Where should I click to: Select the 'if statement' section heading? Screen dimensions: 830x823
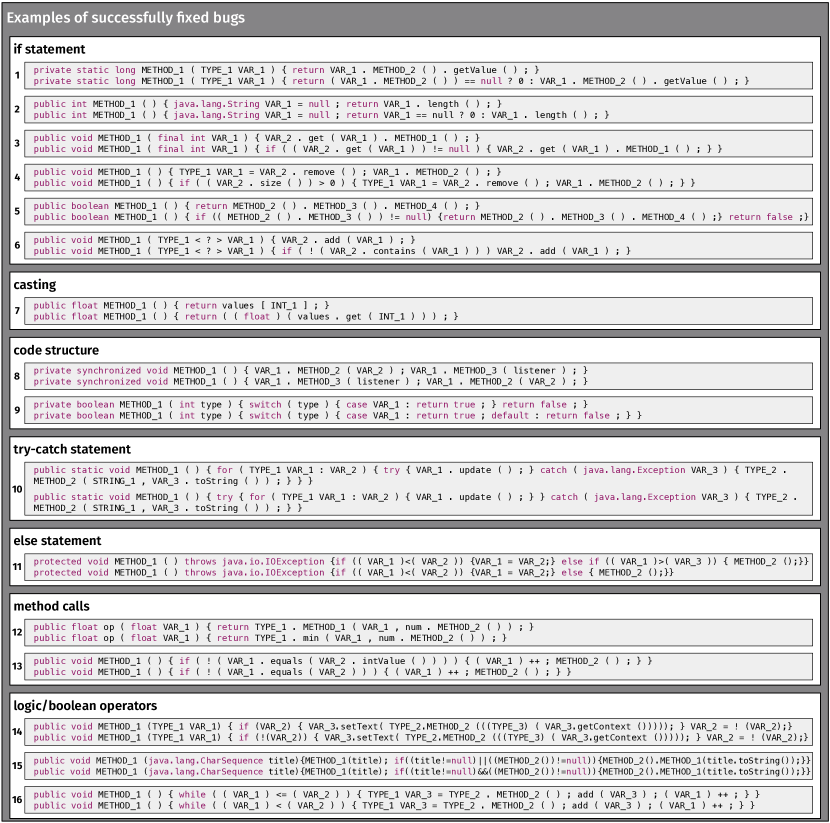[x=49, y=48]
